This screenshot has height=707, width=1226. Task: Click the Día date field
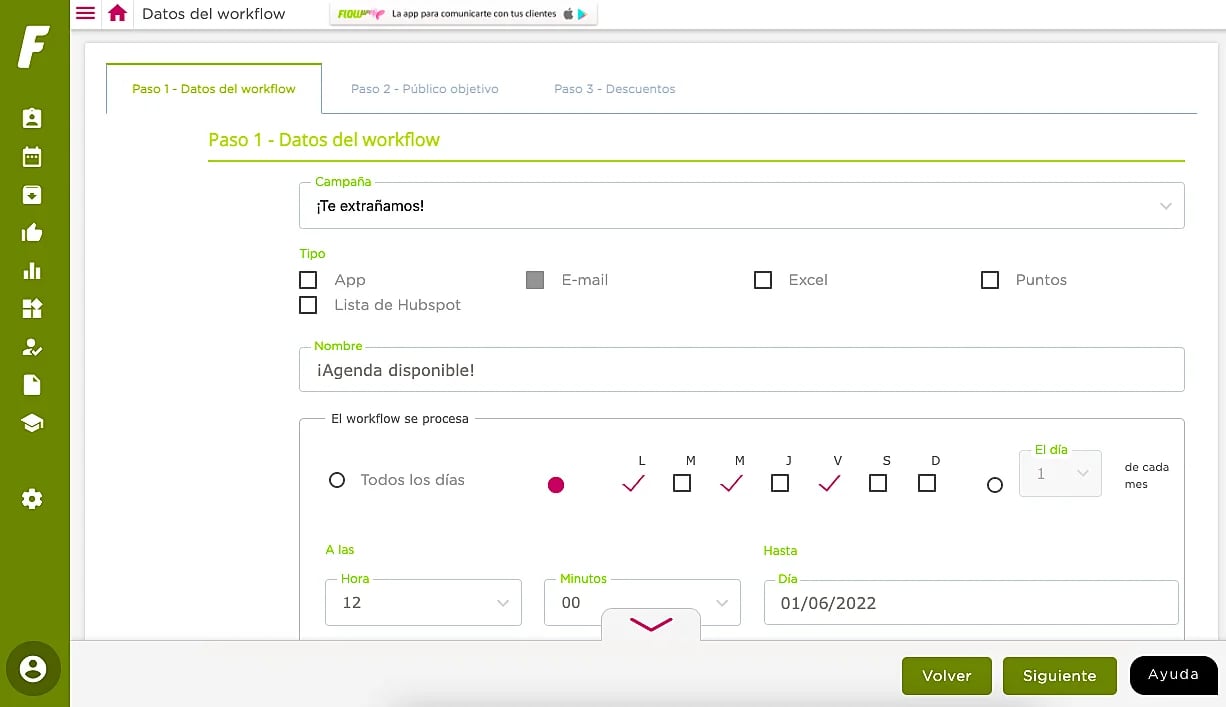(x=971, y=603)
